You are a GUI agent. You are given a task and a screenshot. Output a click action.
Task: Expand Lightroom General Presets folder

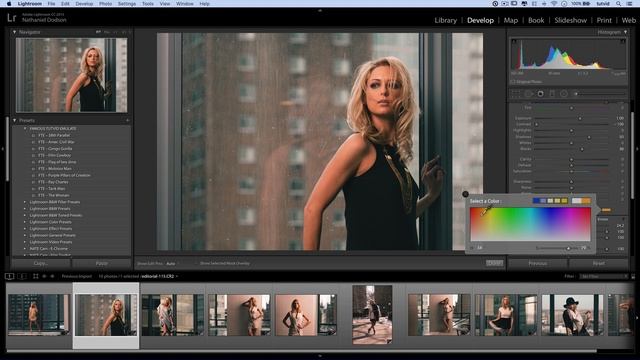pos(25,236)
